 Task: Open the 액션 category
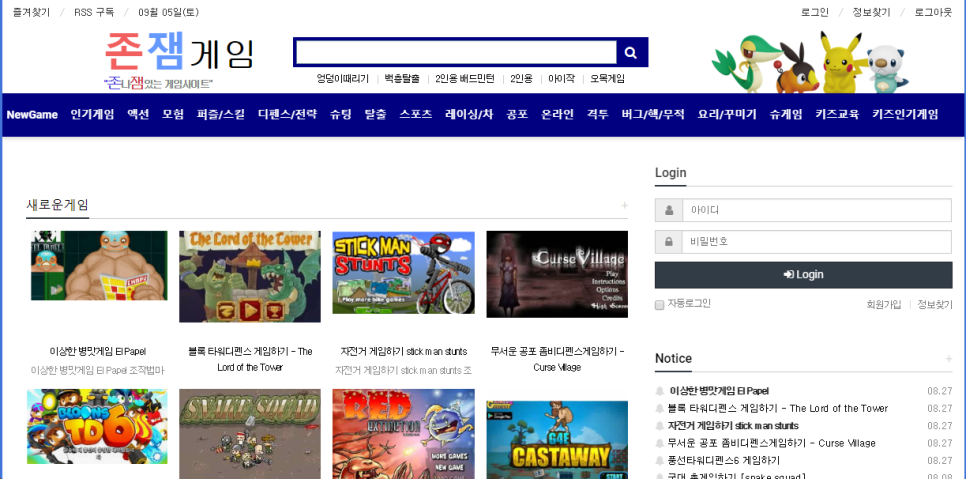(x=138, y=115)
